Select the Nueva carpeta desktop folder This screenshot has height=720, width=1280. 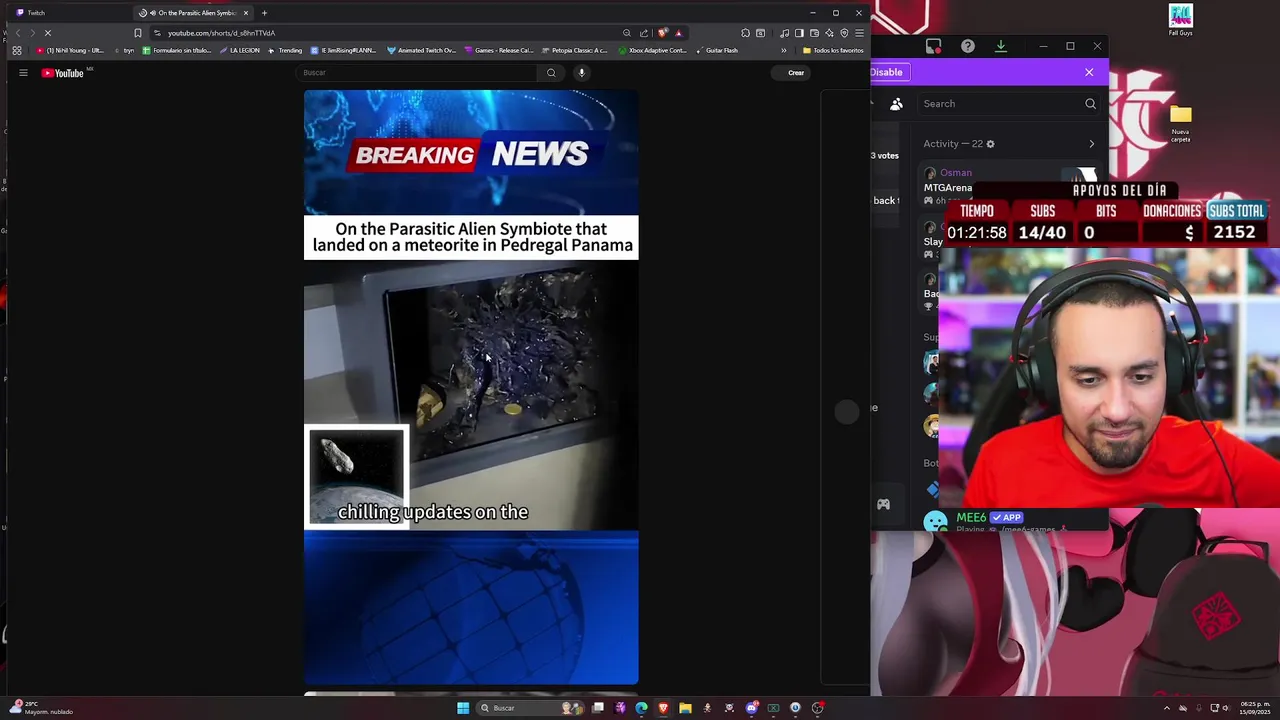click(x=1181, y=123)
